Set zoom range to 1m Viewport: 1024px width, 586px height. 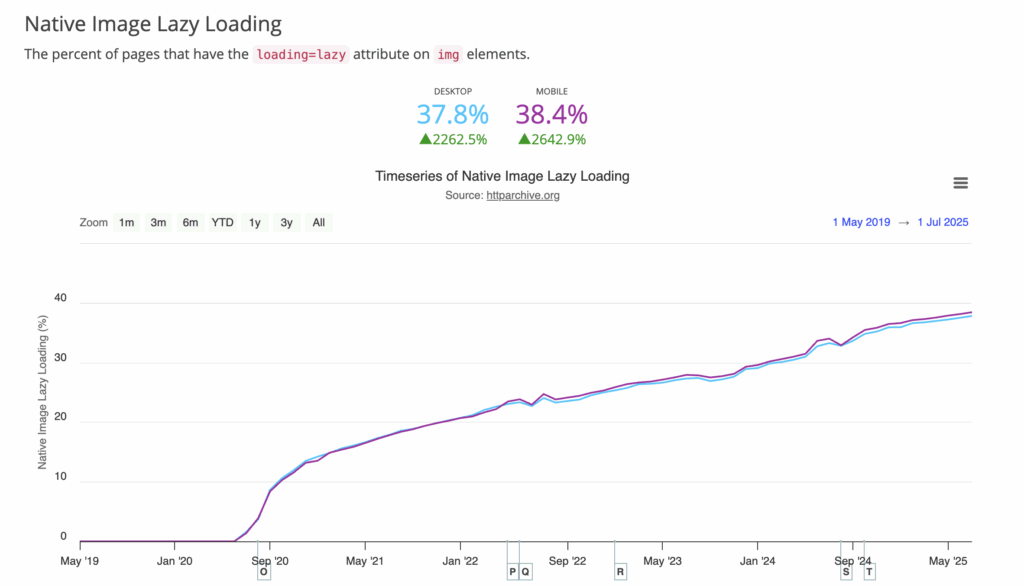pyautogui.click(x=126, y=223)
